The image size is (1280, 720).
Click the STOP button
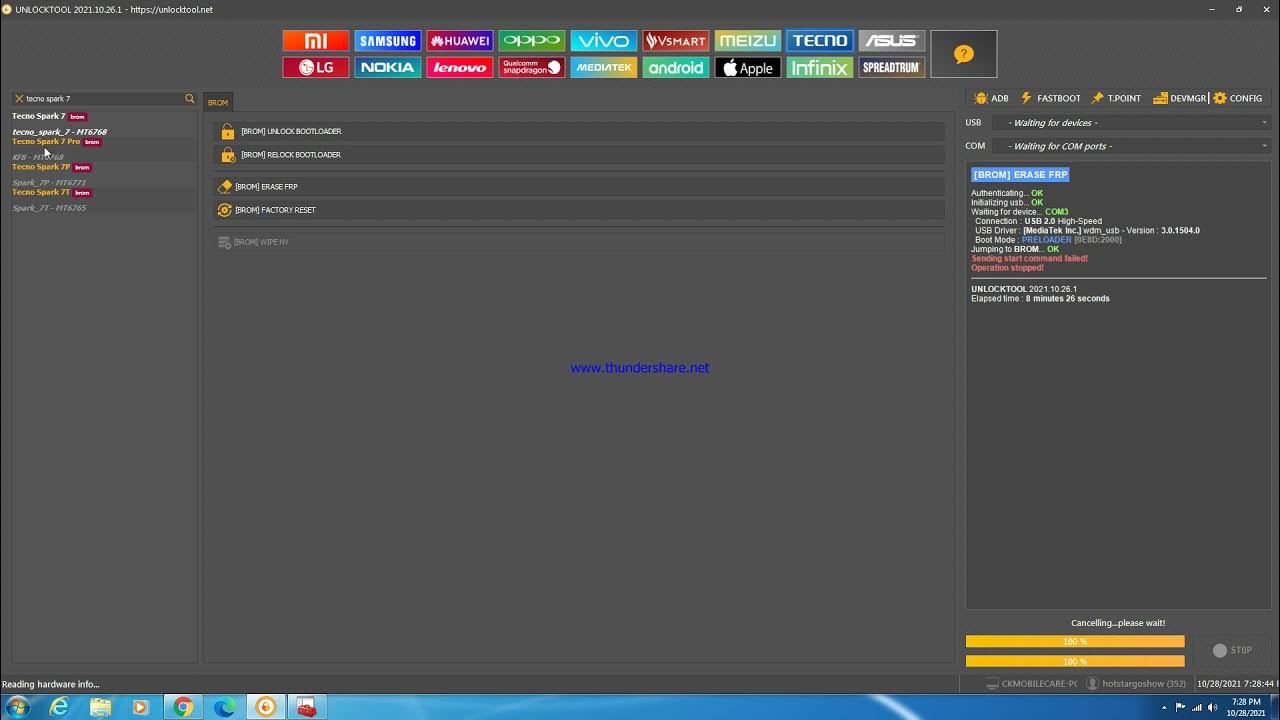(1232, 650)
